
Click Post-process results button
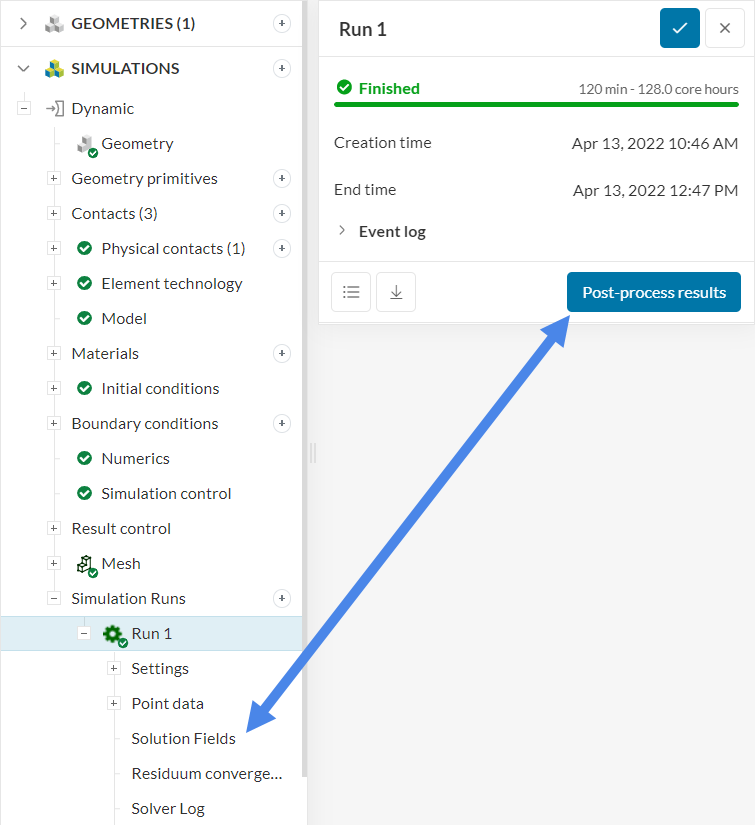click(654, 292)
